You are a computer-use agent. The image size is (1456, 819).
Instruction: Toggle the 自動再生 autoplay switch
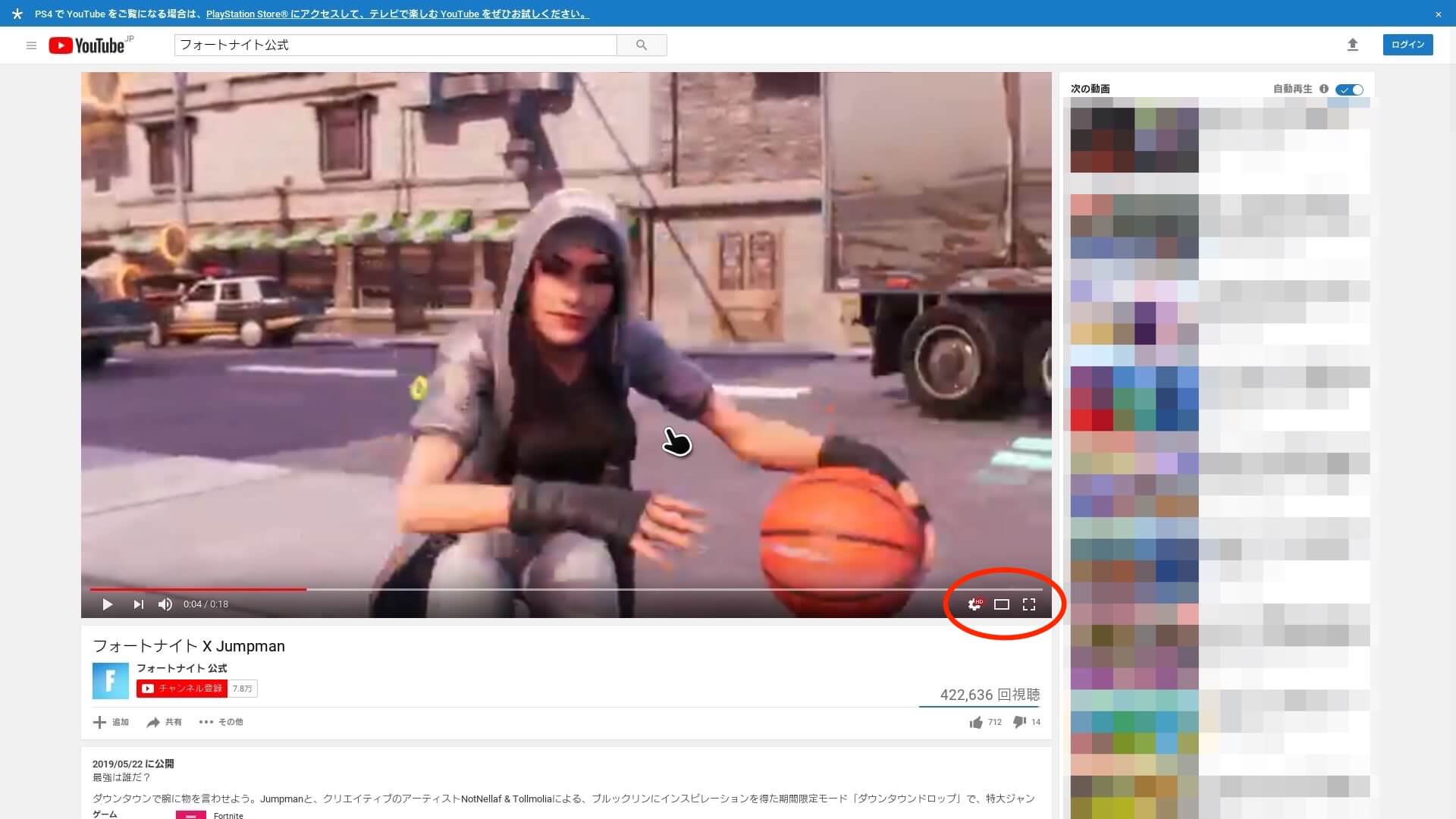(1350, 89)
